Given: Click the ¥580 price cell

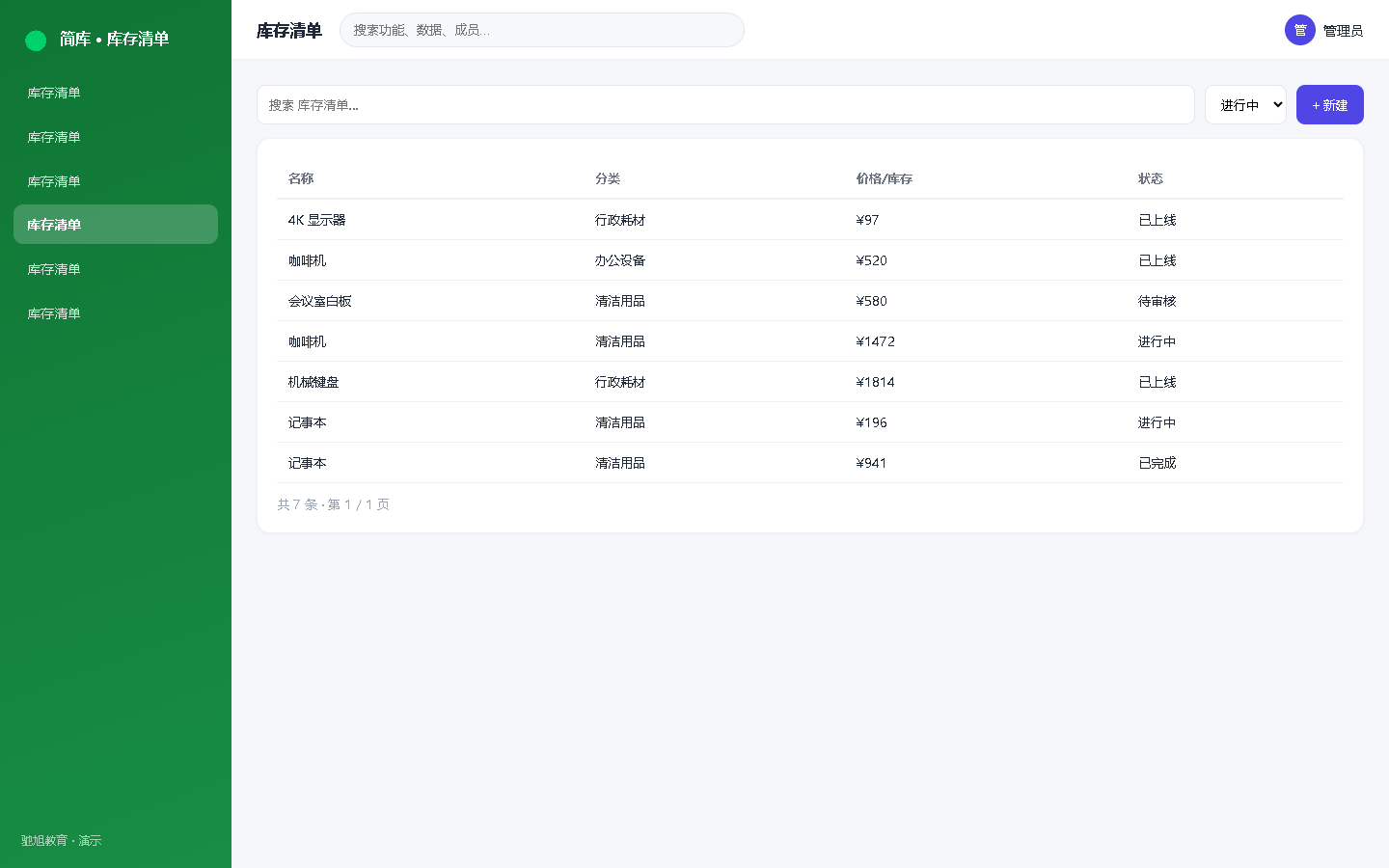Looking at the screenshot, I should point(871,301).
